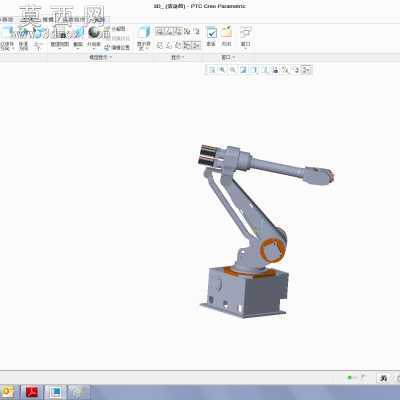Open the Adobe Acrobat icon on the taskbar
The image size is (400, 400).
[33, 392]
